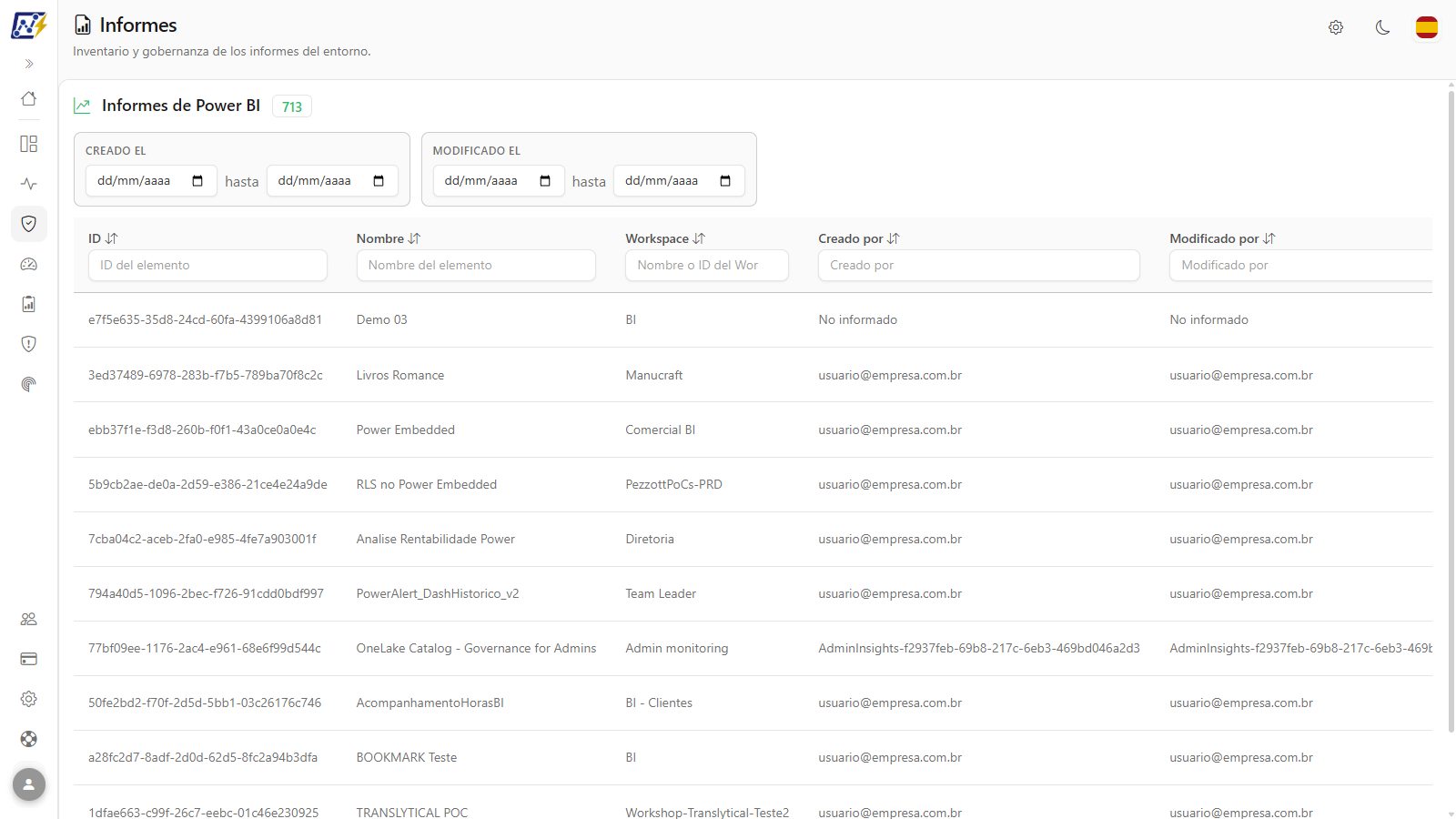Select the Livros Romance report name
Image resolution: width=1456 pixels, height=819 pixels.
click(400, 375)
